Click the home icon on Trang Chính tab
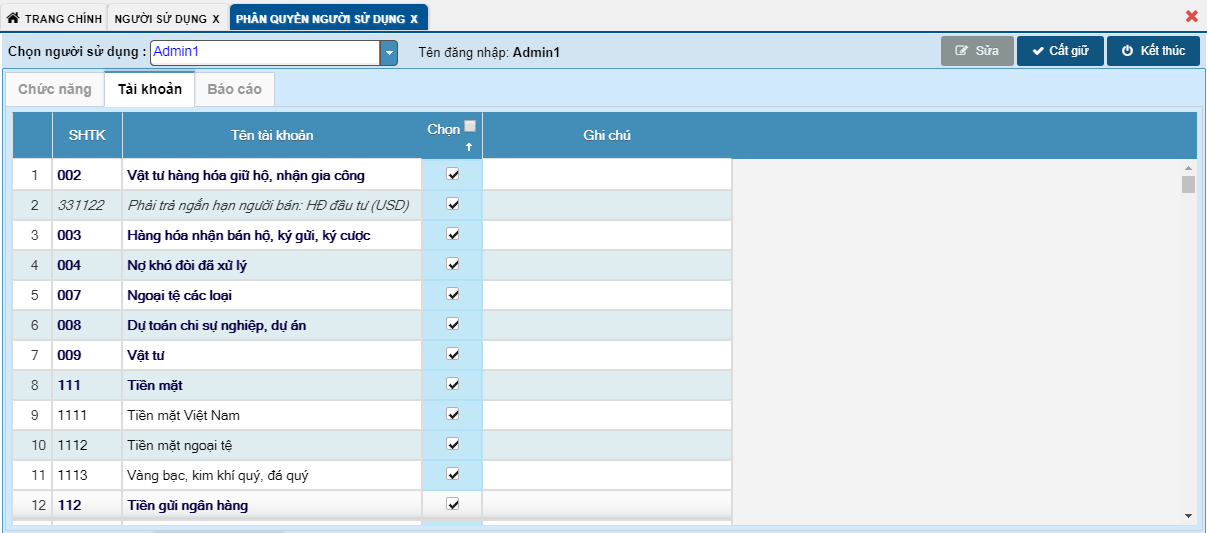Viewport: 1207px width, 533px height. point(13,18)
